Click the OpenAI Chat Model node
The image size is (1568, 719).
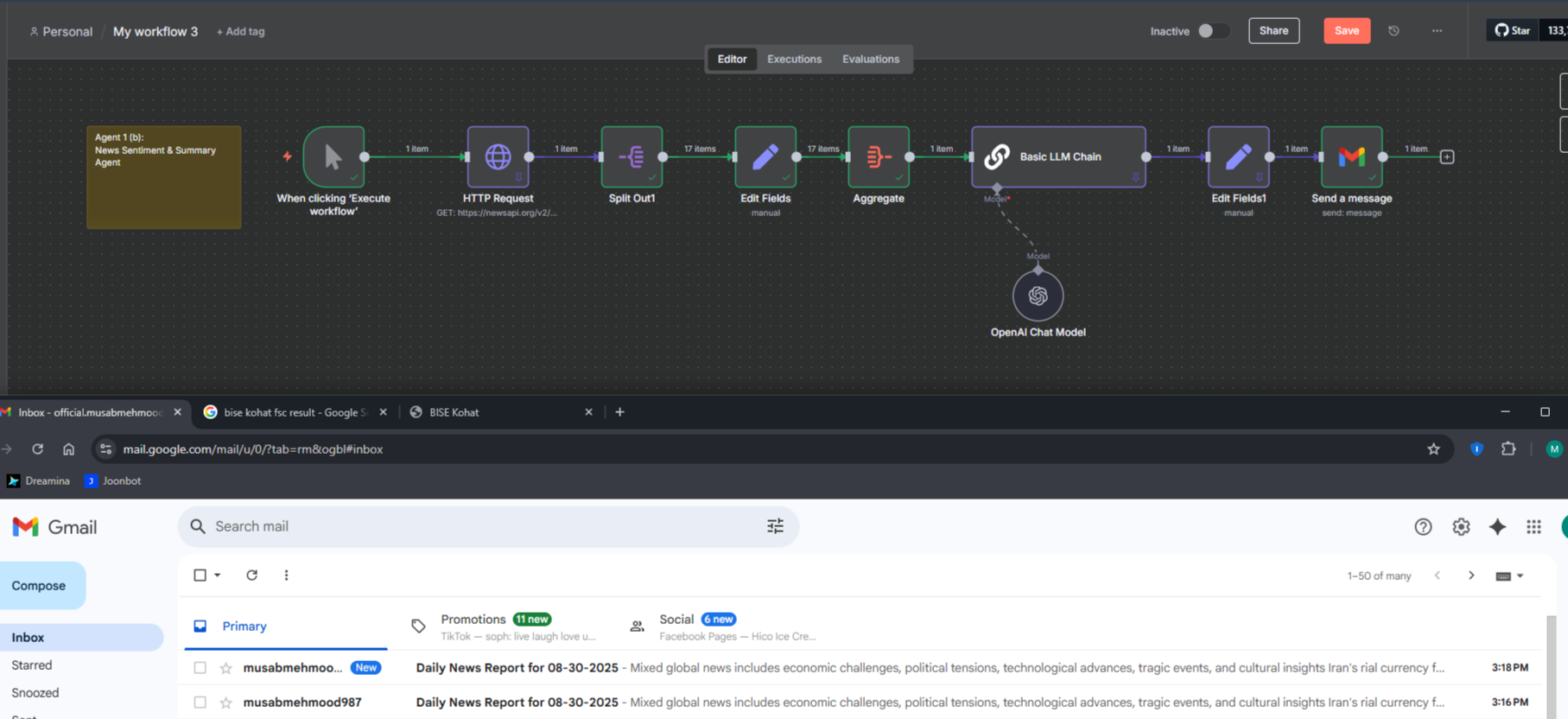click(1038, 296)
